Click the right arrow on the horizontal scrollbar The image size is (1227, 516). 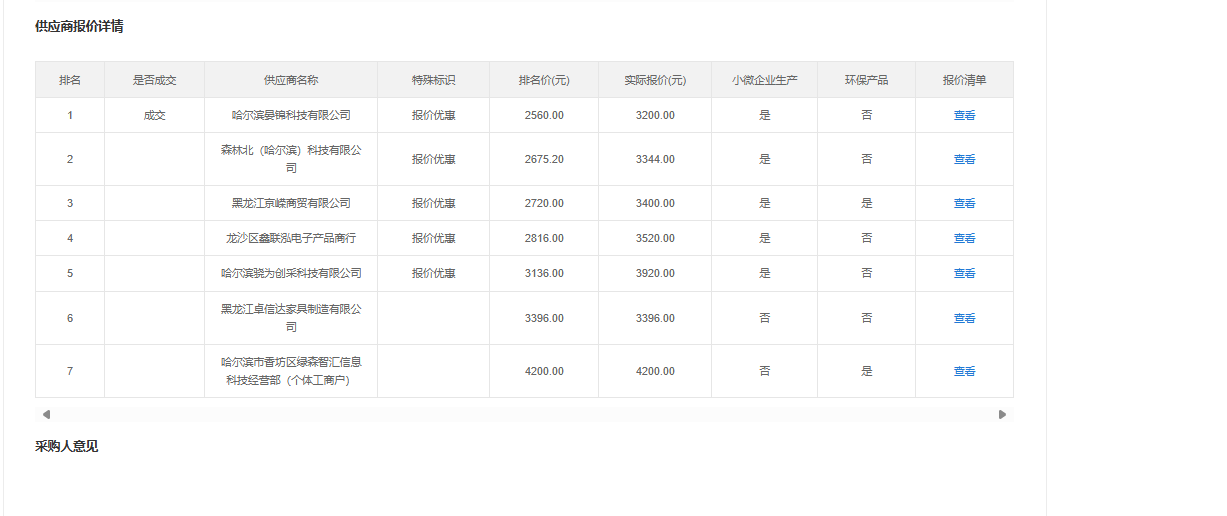[x=1002, y=414]
